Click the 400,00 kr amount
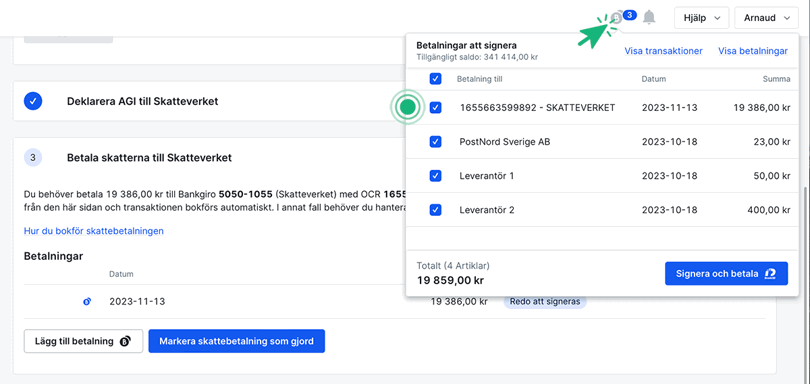This screenshot has width=810, height=384. point(769,210)
